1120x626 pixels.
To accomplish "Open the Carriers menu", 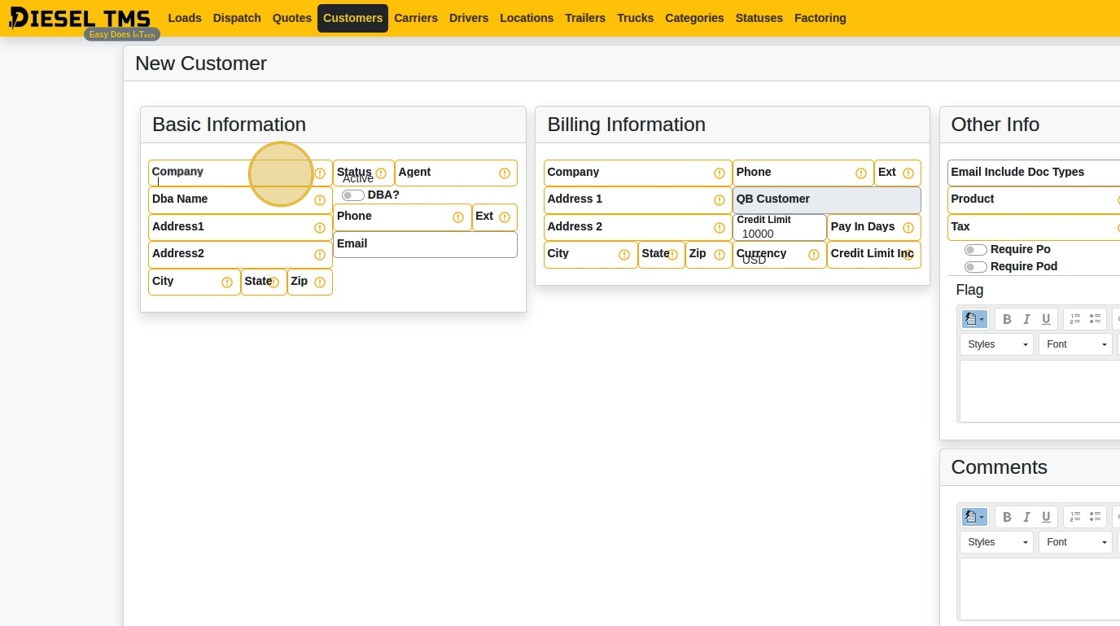I will pyautogui.click(x=415, y=18).
